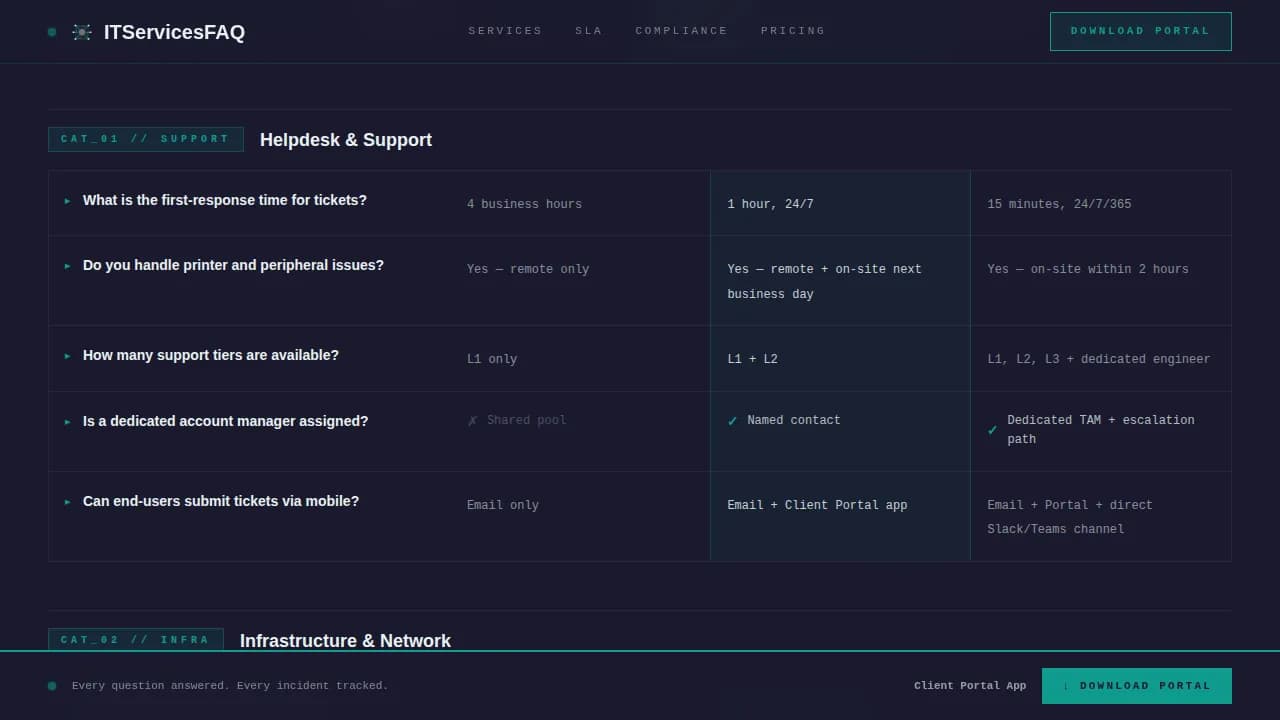
Task: Expand the mobile ticket submission question
Action: point(221,501)
